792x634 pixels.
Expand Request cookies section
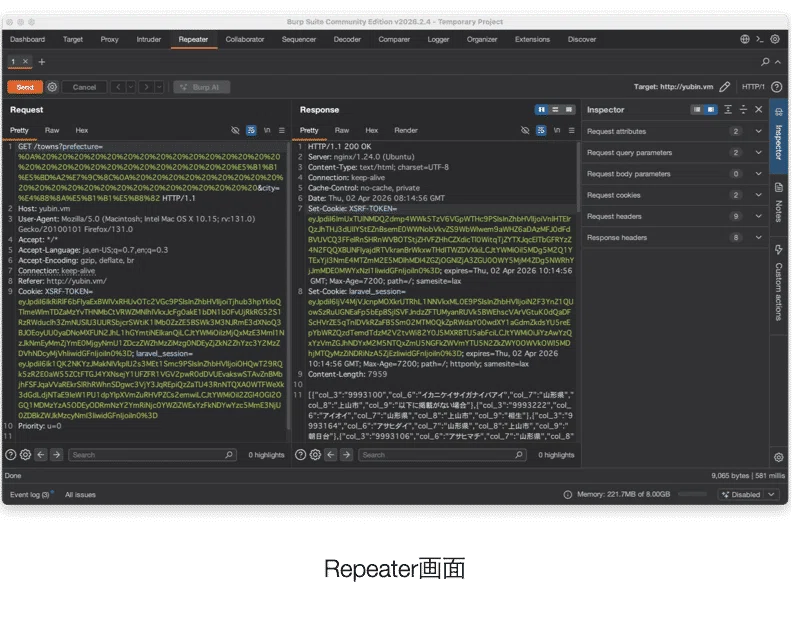click(675, 195)
